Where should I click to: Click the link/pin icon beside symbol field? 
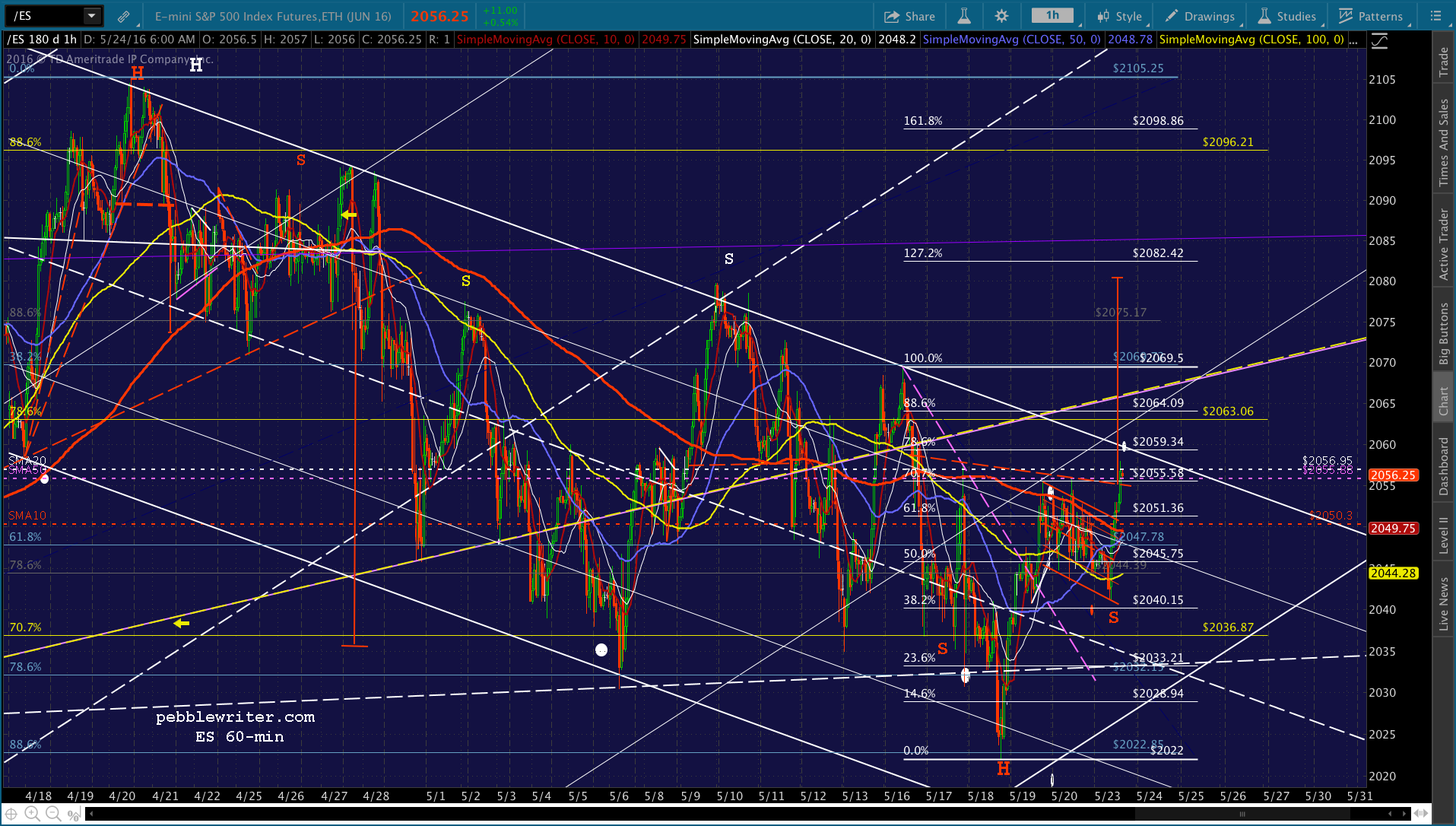(x=123, y=16)
